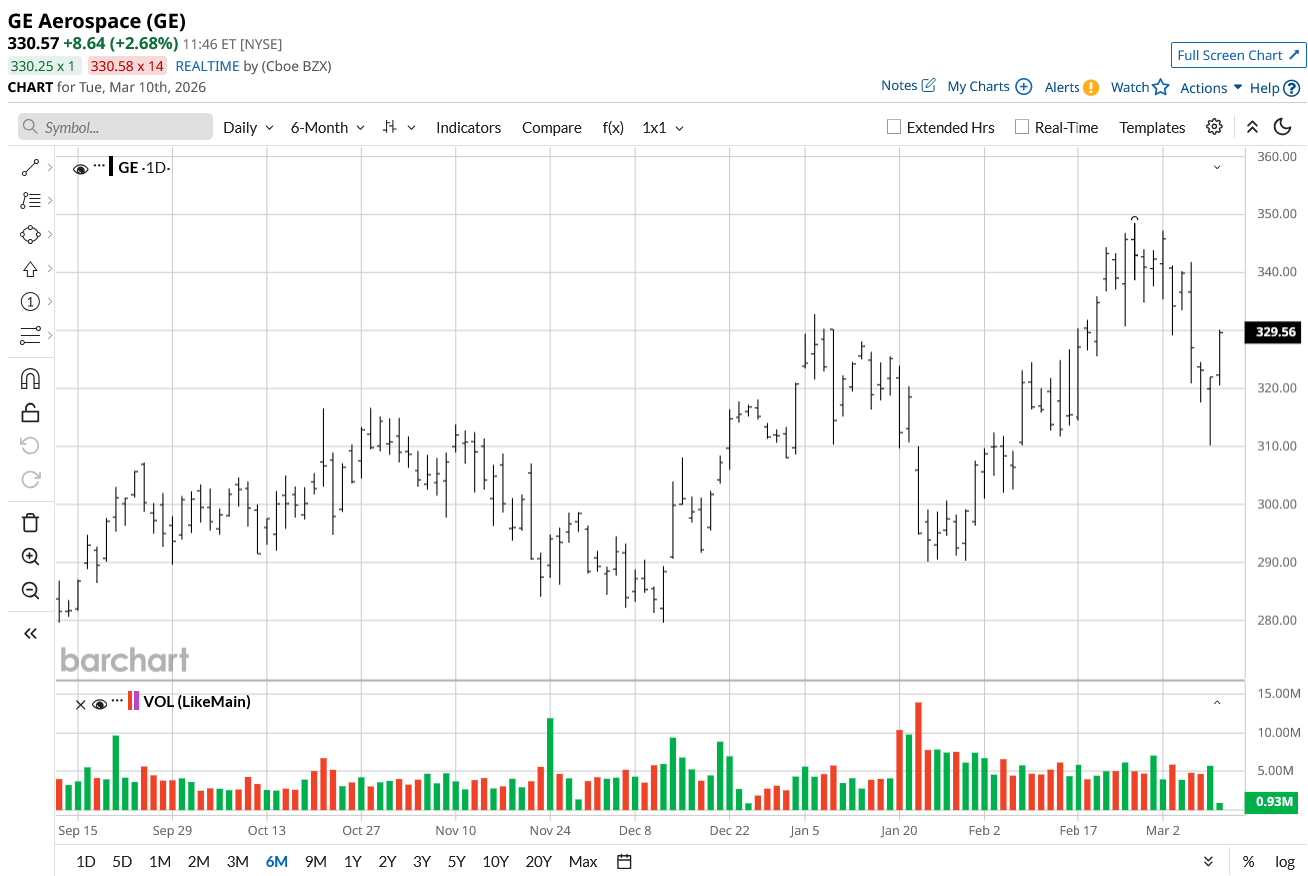
Task: Zoom out with the magnifier minus icon
Action: (30, 590)
